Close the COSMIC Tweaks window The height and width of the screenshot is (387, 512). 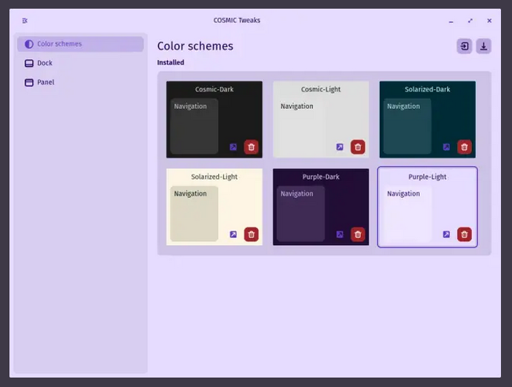[x=489, y=21]
